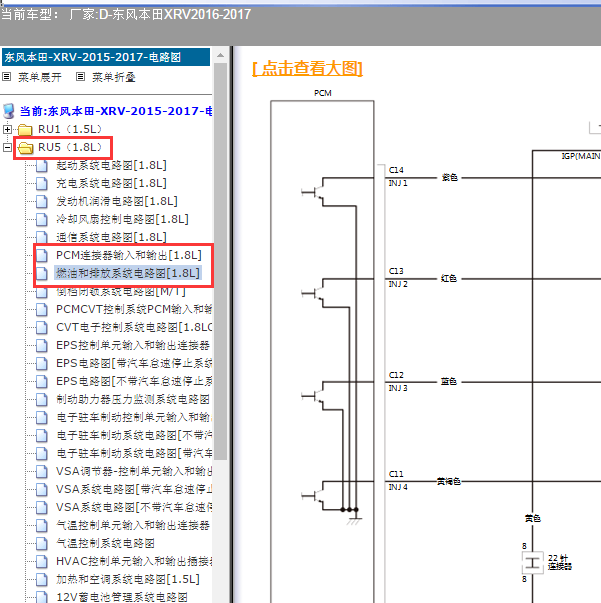Viewport: 601px width, 603px height.
Task: Select the RU1 (1.5L) folder icon
Action: pos(25,130)
